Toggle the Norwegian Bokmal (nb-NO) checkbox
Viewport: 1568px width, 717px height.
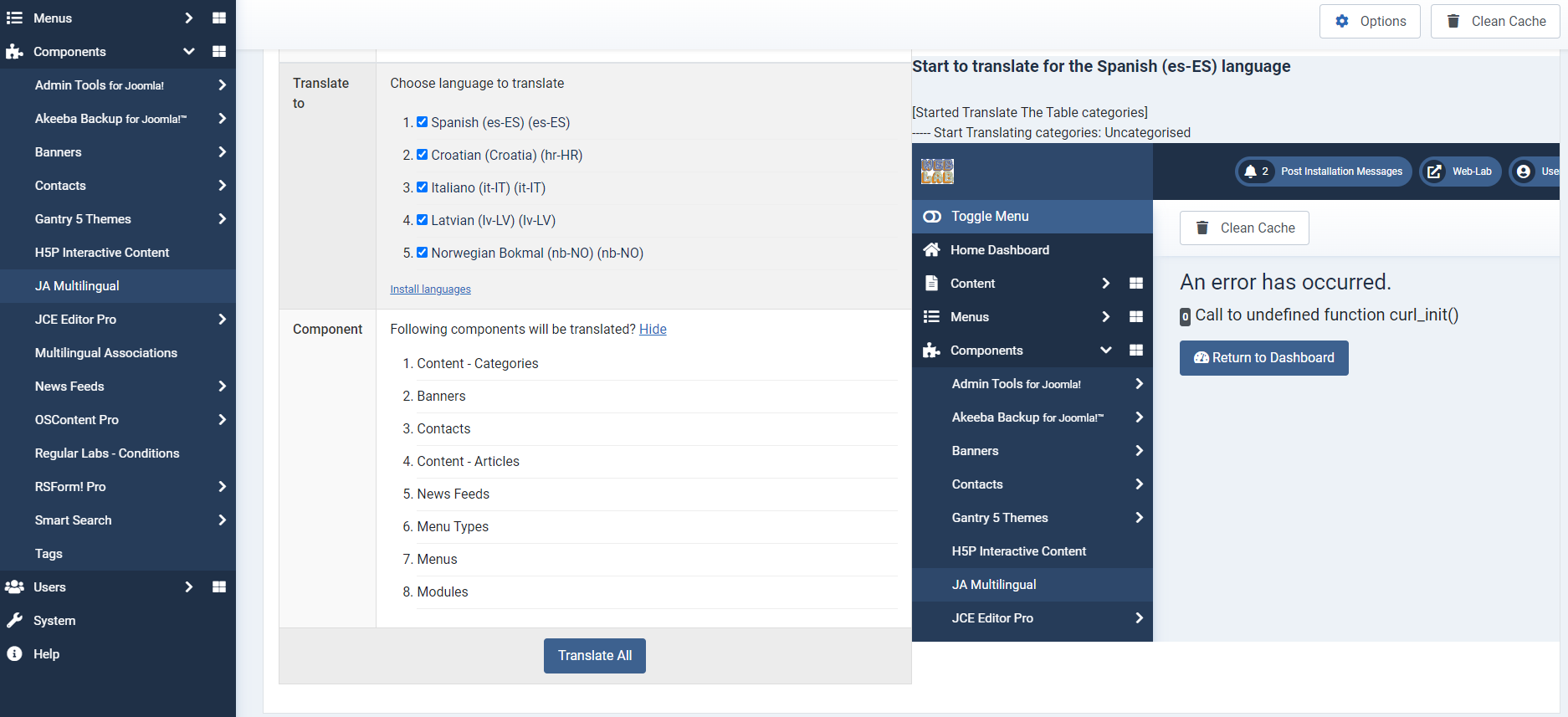[423, 253]
